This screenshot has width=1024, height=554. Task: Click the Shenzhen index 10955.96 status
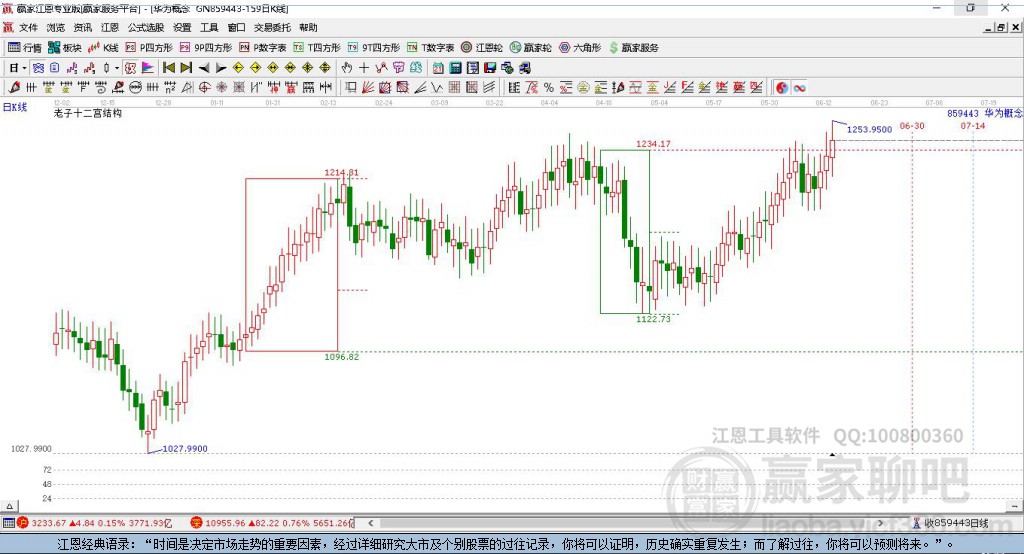(272, 523)
